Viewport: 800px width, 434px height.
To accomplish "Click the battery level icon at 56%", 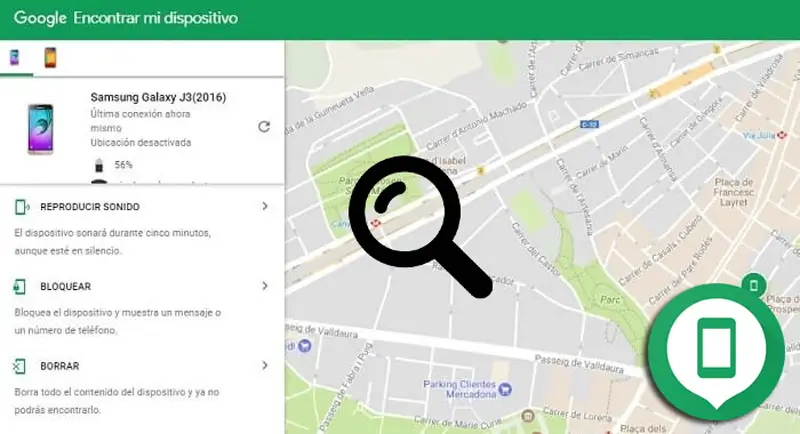I will point(99,165).
